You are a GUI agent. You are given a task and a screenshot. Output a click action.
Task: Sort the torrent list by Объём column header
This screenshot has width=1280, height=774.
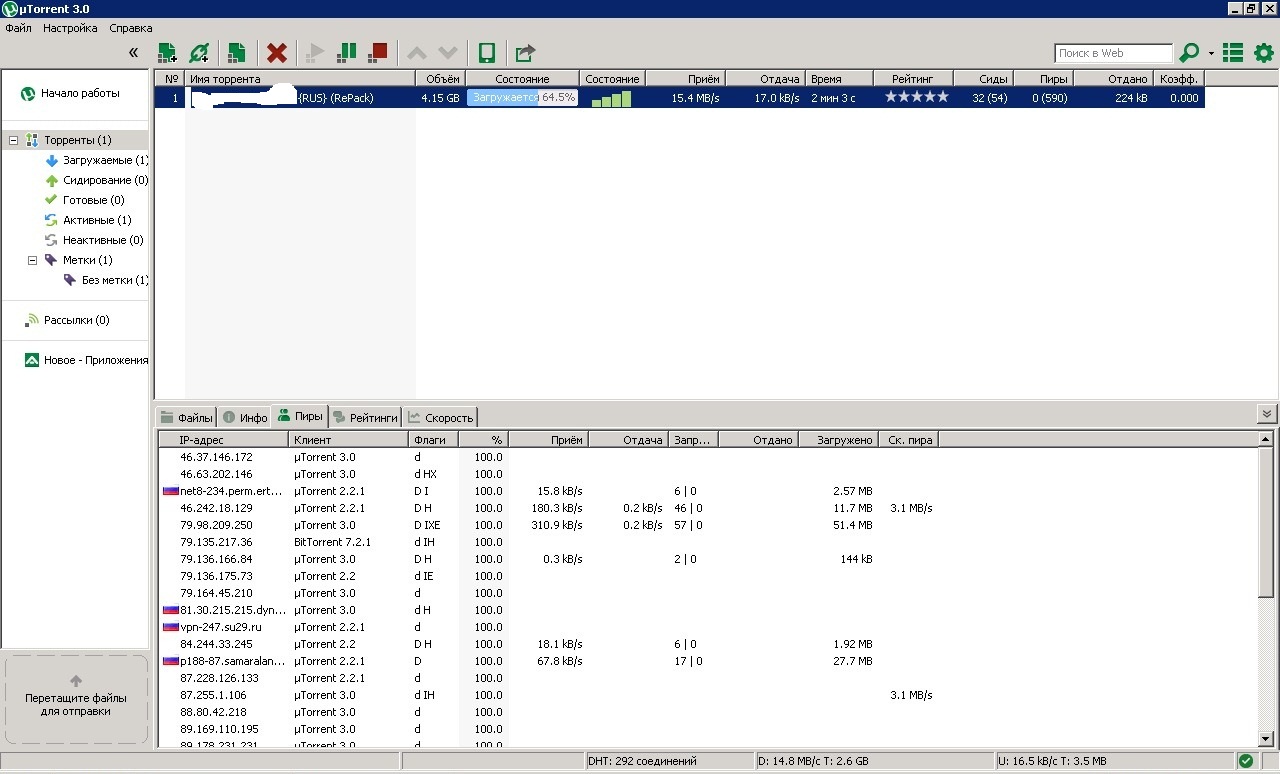click(x=442, y=79)
